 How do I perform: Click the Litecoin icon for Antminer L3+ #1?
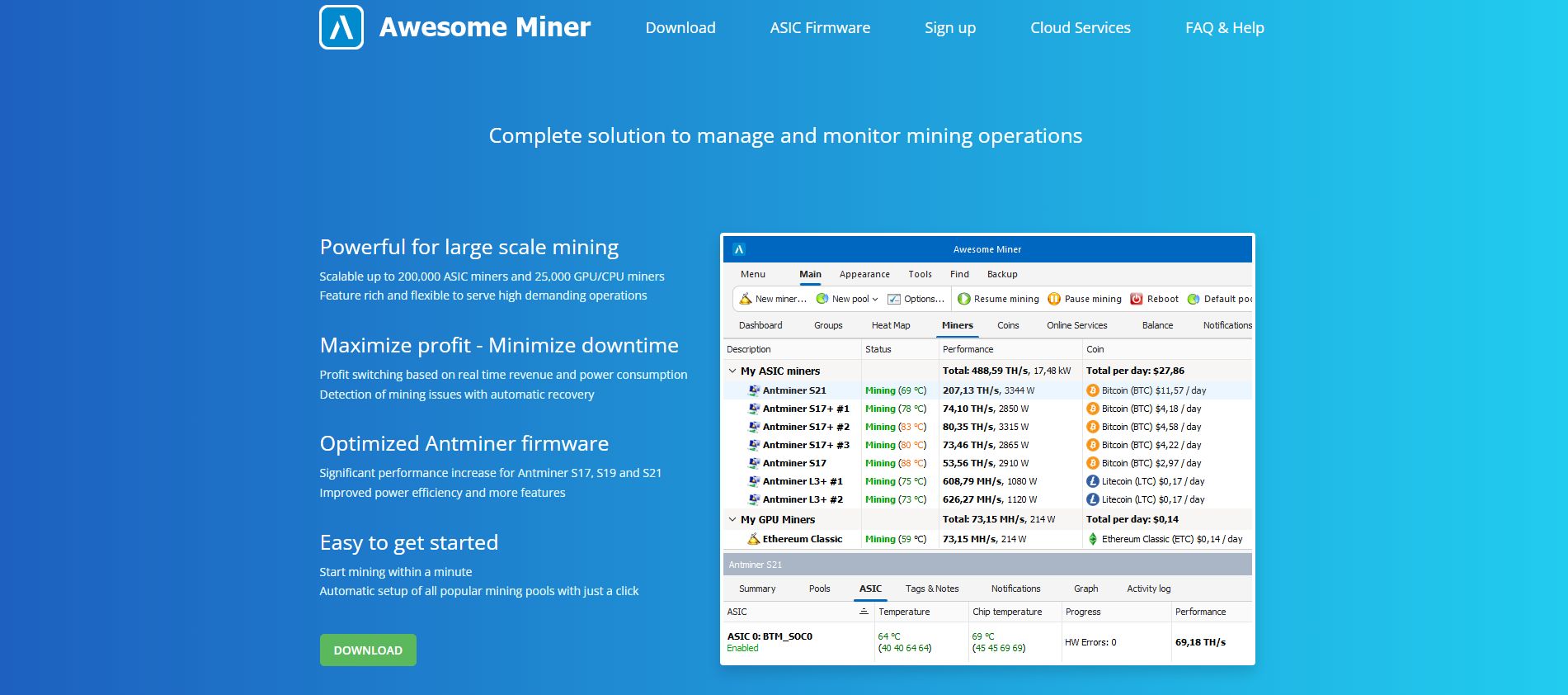pyautogui.click(x=1093, y=481)
